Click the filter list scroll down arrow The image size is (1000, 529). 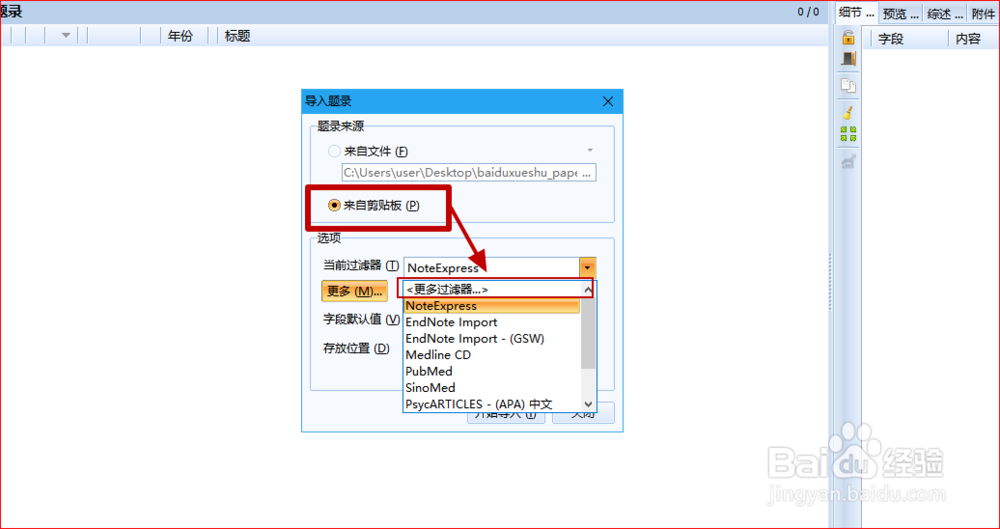588,405
